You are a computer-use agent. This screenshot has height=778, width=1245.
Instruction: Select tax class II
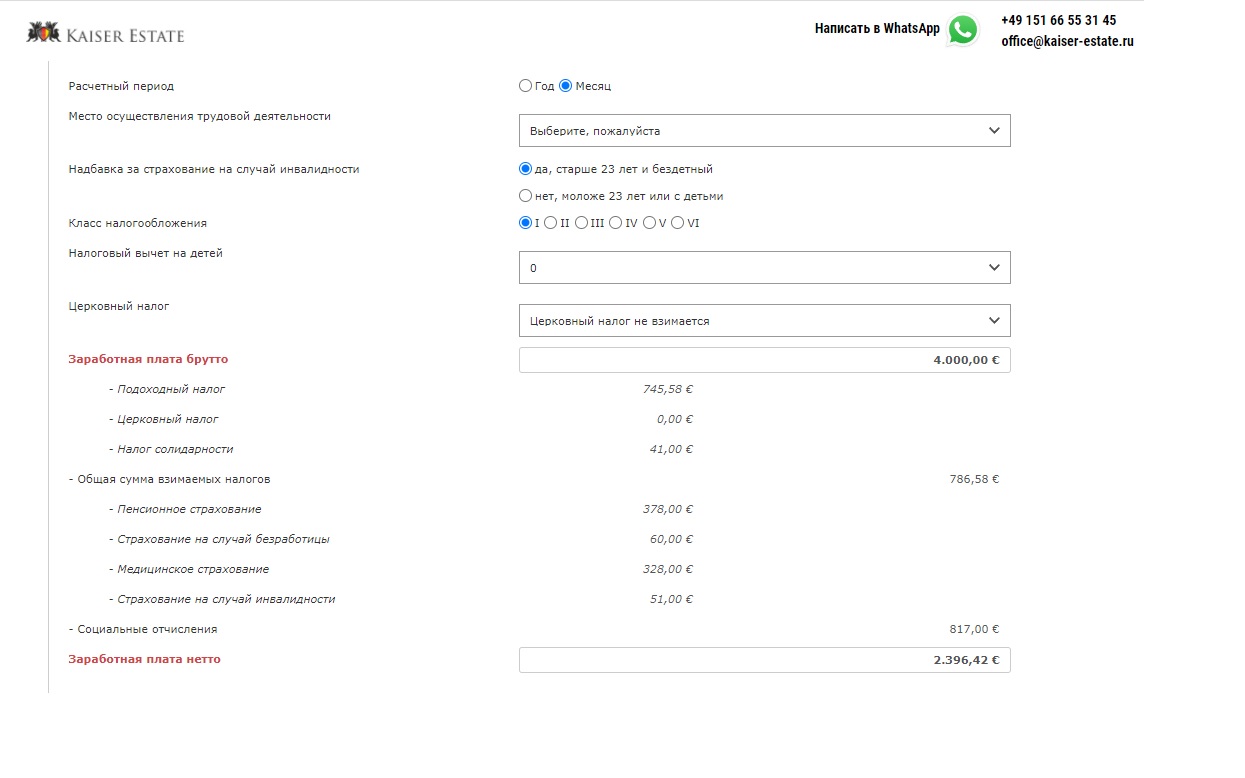551,223
